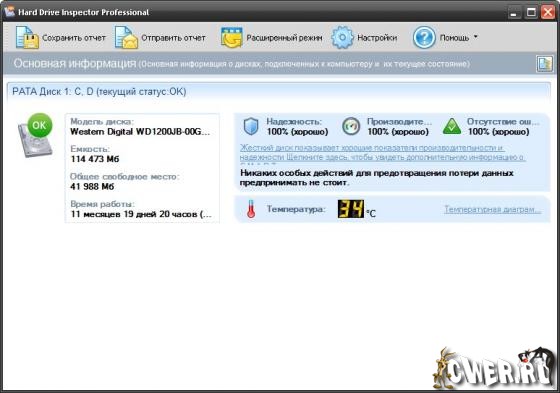Click the Send report envelope icon
560x393 pixels.
coord(126,37)
